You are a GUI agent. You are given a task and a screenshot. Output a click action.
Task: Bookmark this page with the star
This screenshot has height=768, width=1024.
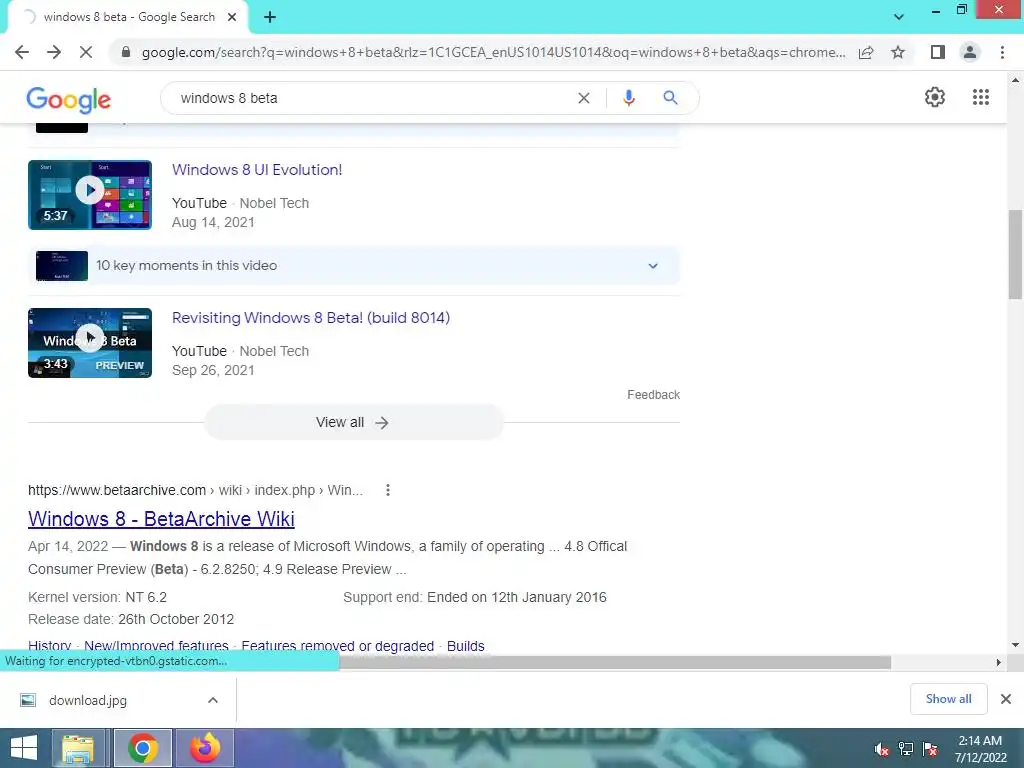coord(898,52)
